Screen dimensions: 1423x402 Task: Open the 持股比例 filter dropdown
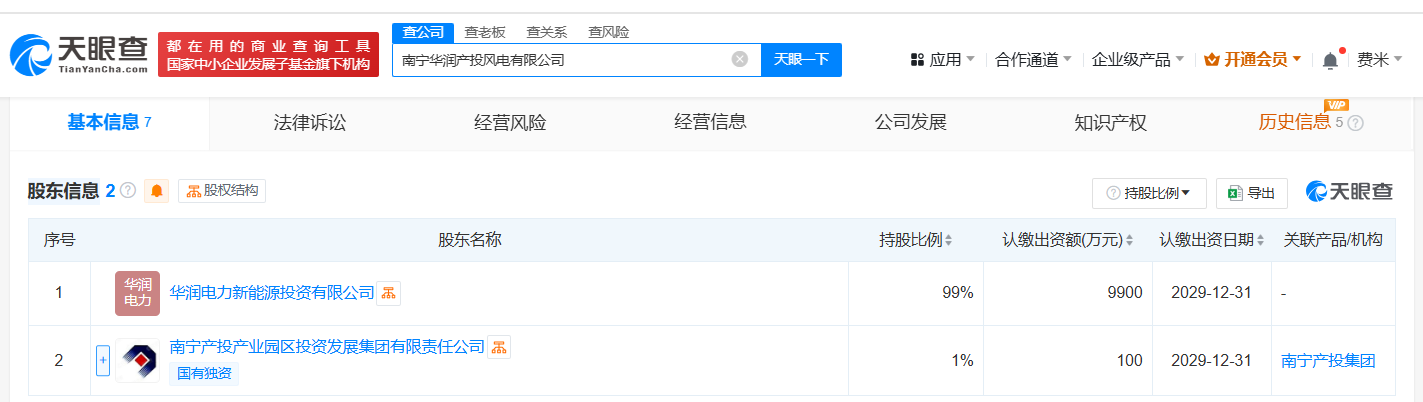1149,193
